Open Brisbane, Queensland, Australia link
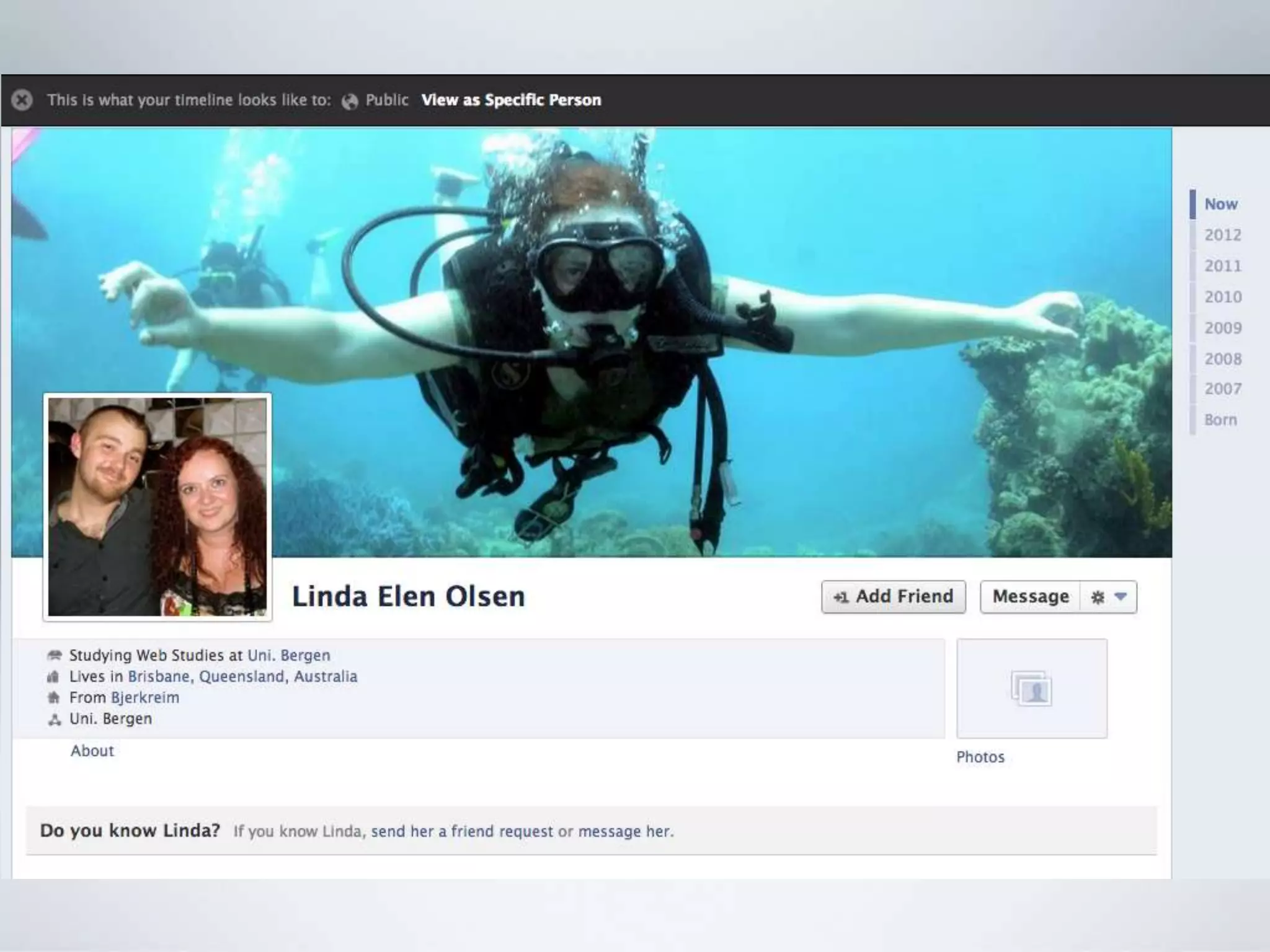The width and height of the screenshot is (1270, 952). (242, 676)
